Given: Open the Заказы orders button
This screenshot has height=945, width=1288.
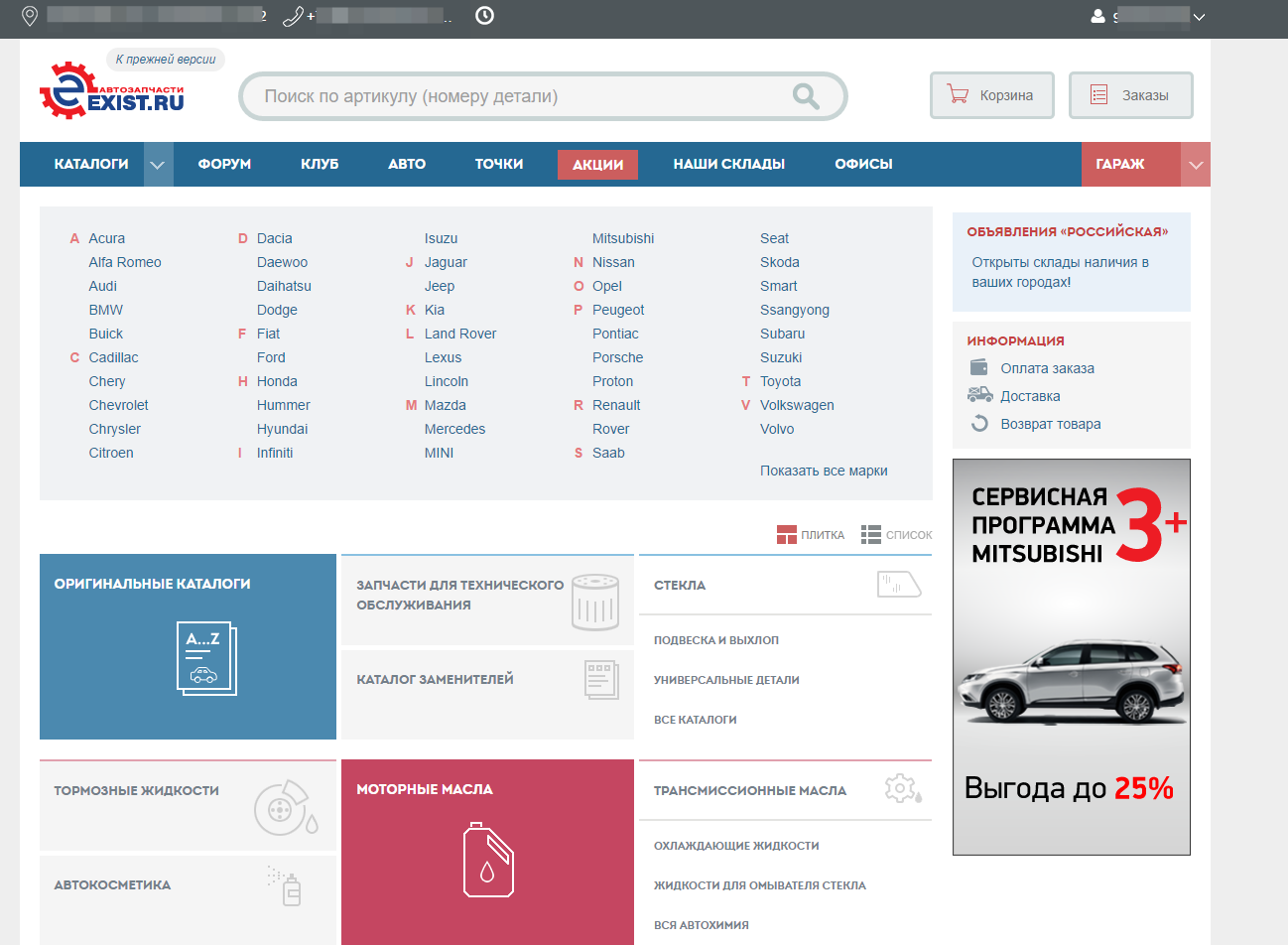Looking at the screenshot, I should click(1130, 95).
